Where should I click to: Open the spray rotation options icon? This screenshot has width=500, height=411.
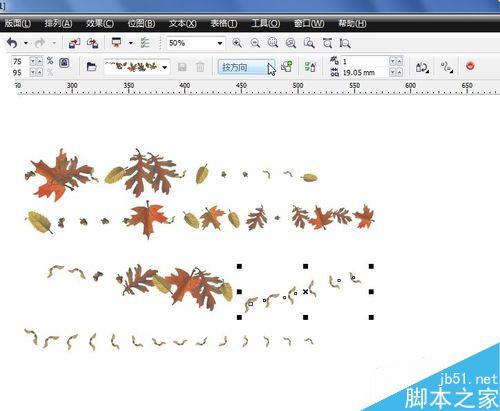pyautogui.click(x=422, y=67)
